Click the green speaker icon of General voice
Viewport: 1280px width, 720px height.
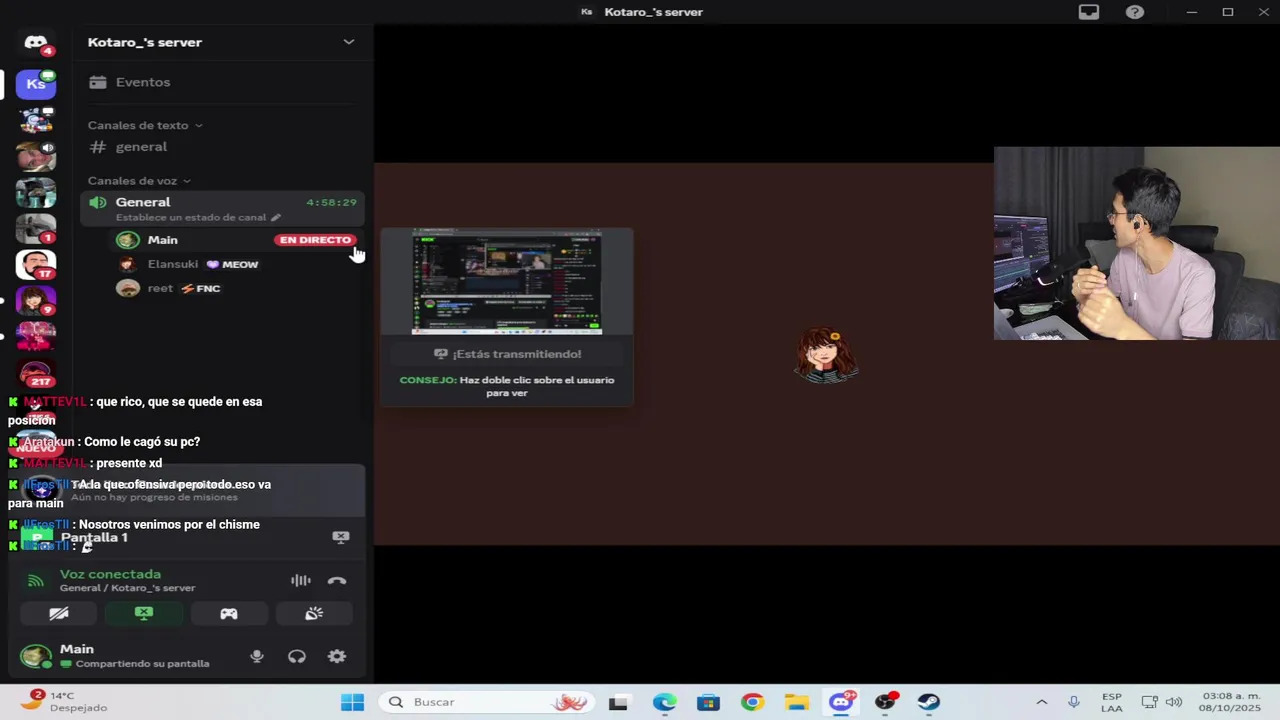coord(97,202)
